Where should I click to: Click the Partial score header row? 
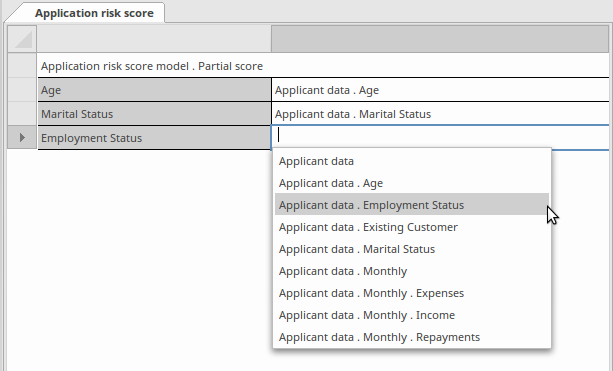[x=323, y=66]
